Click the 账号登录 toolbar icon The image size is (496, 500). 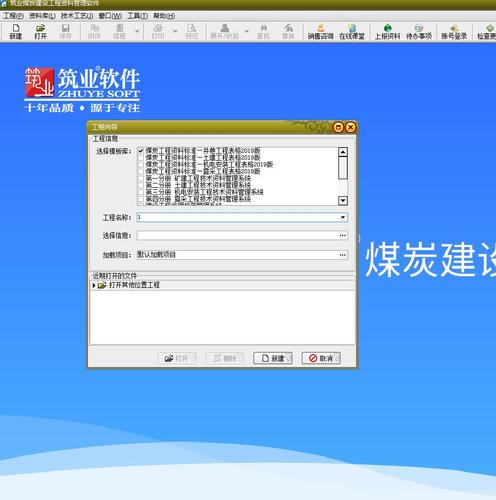point(454,32)
